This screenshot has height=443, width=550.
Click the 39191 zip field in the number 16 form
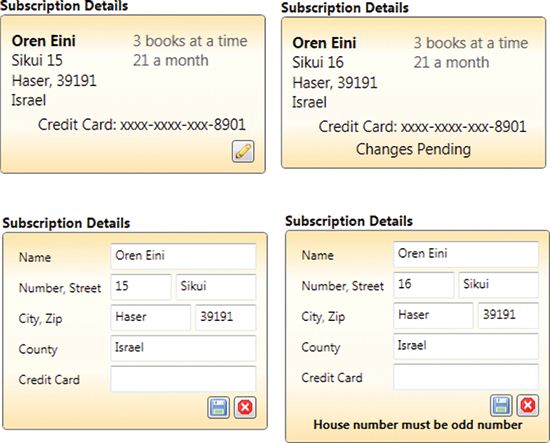509,315
